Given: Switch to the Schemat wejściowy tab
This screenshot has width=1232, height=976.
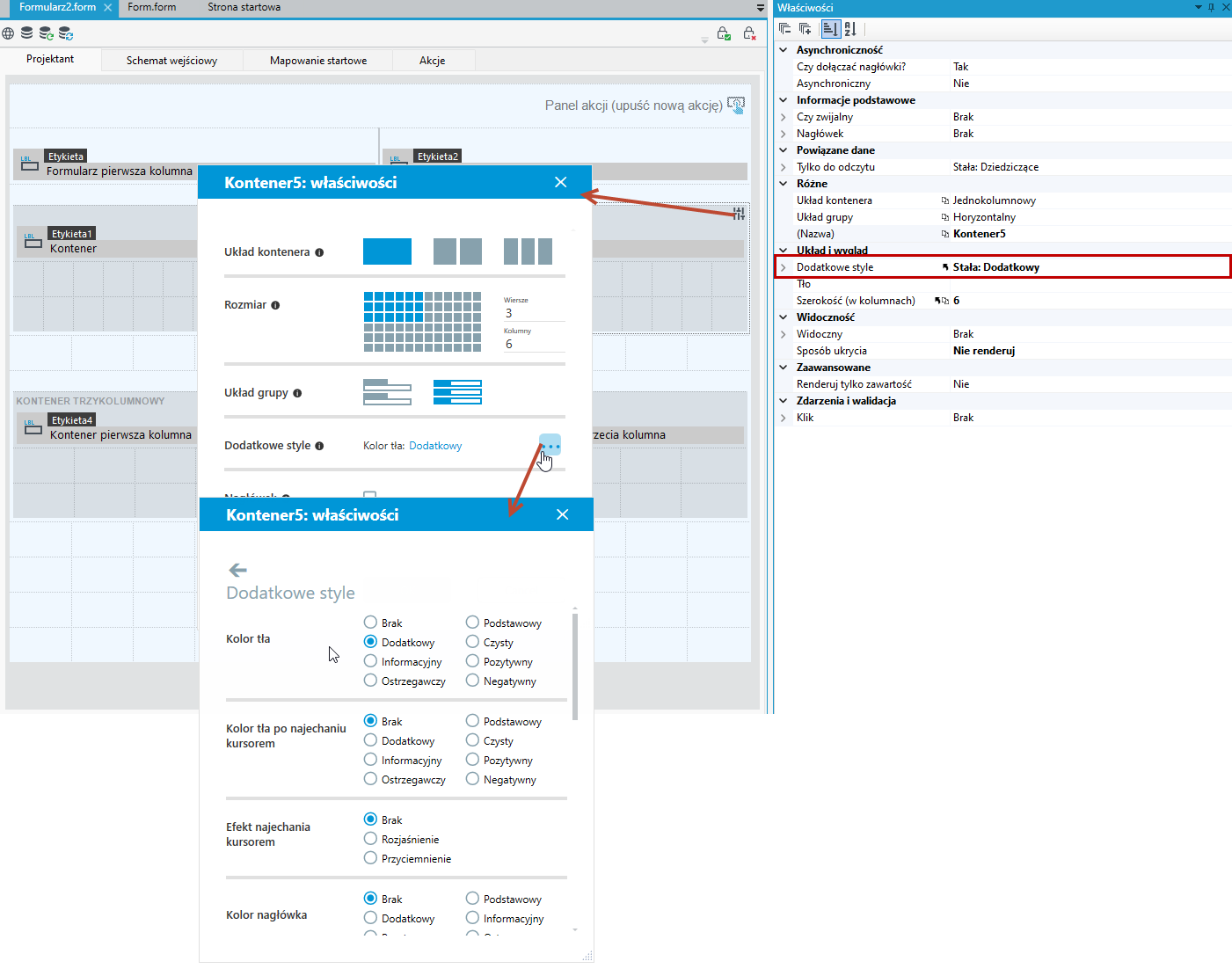Looking at the screenshot, I should click(171, 61).
